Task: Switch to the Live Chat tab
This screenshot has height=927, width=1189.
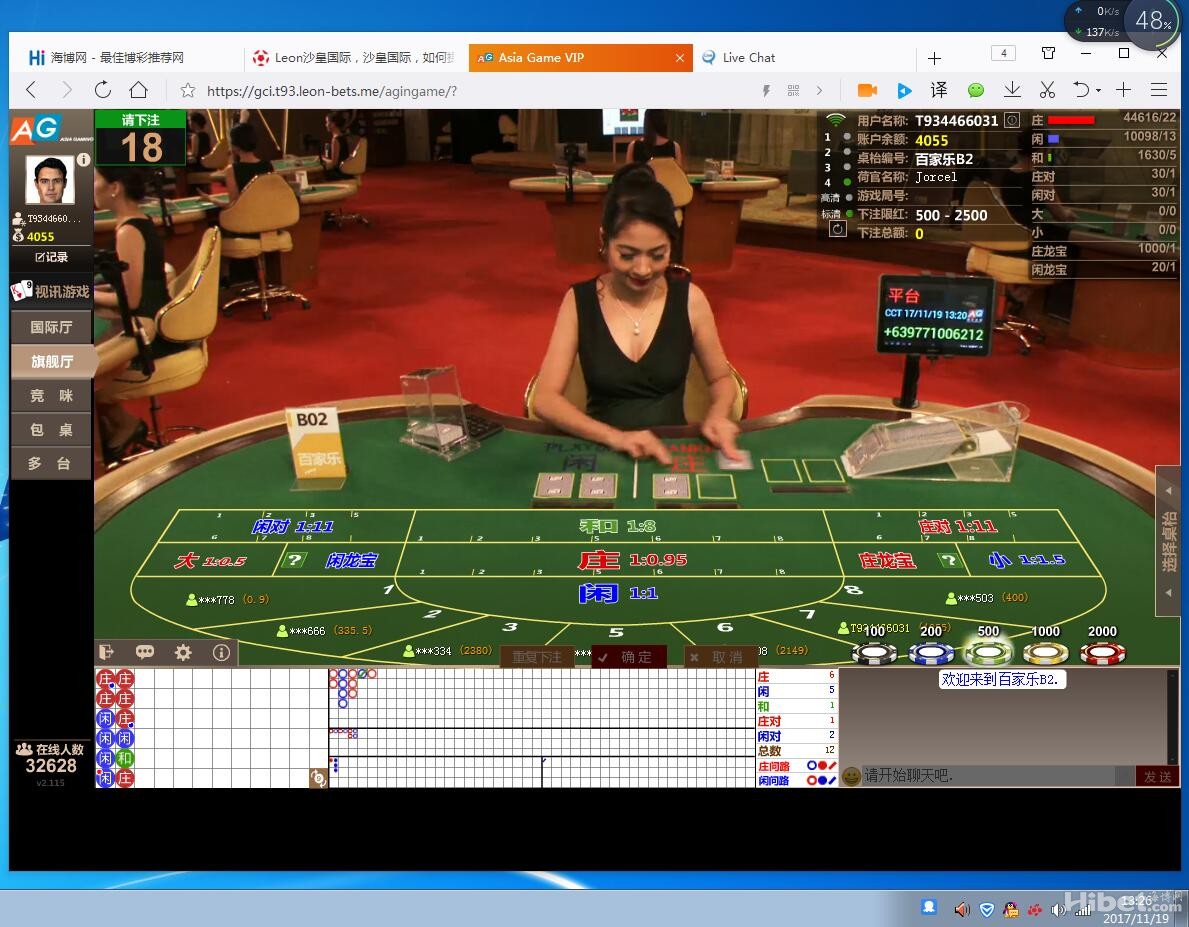Action: (749, 58)
